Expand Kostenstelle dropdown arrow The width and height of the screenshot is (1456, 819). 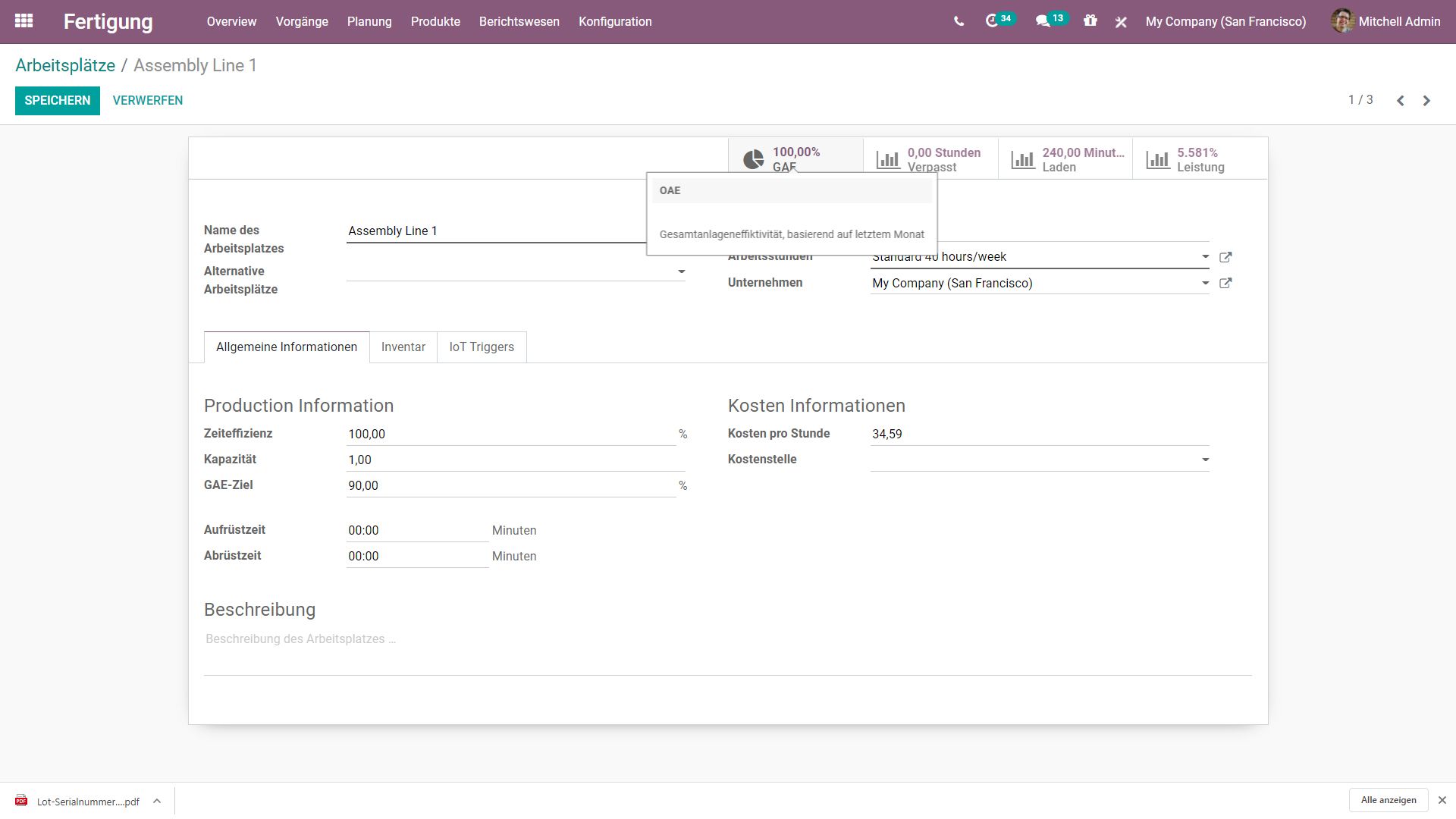click(x=1205, y=460)
